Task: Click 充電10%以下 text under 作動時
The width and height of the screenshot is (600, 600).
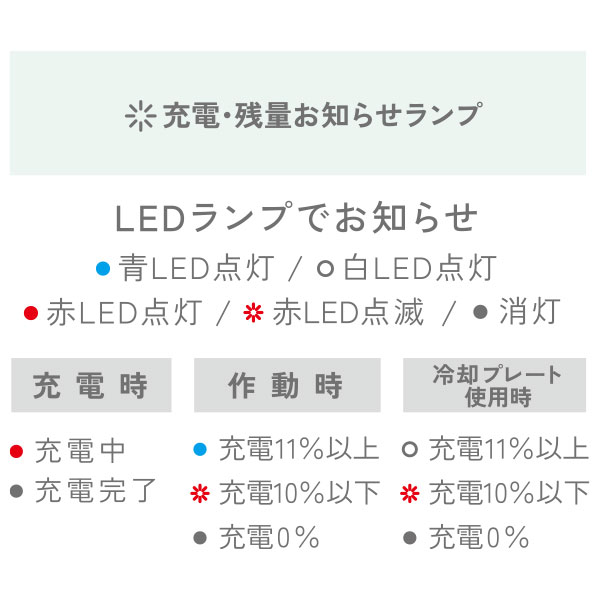Action: (299, 493)
